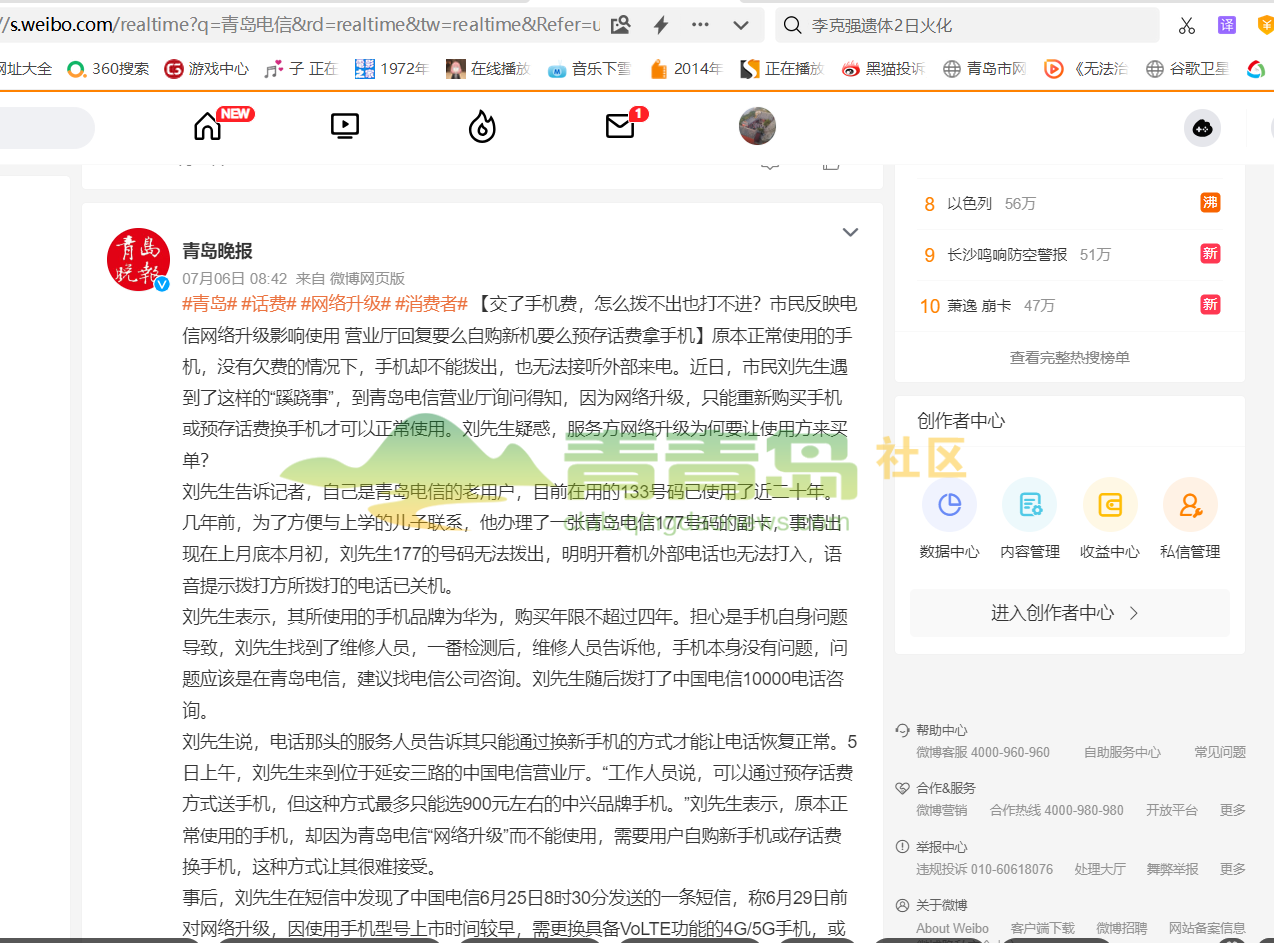The height and width of the screenshot is (943, 1274).
Task: Open 关于微博 footer link
Action: tap(941, 905)
